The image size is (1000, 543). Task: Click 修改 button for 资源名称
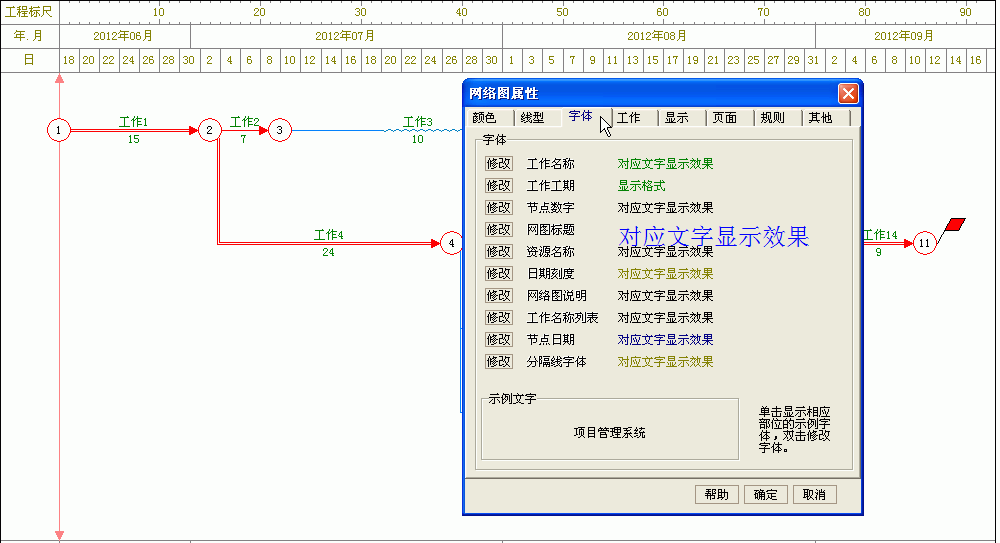coord(498,252)
